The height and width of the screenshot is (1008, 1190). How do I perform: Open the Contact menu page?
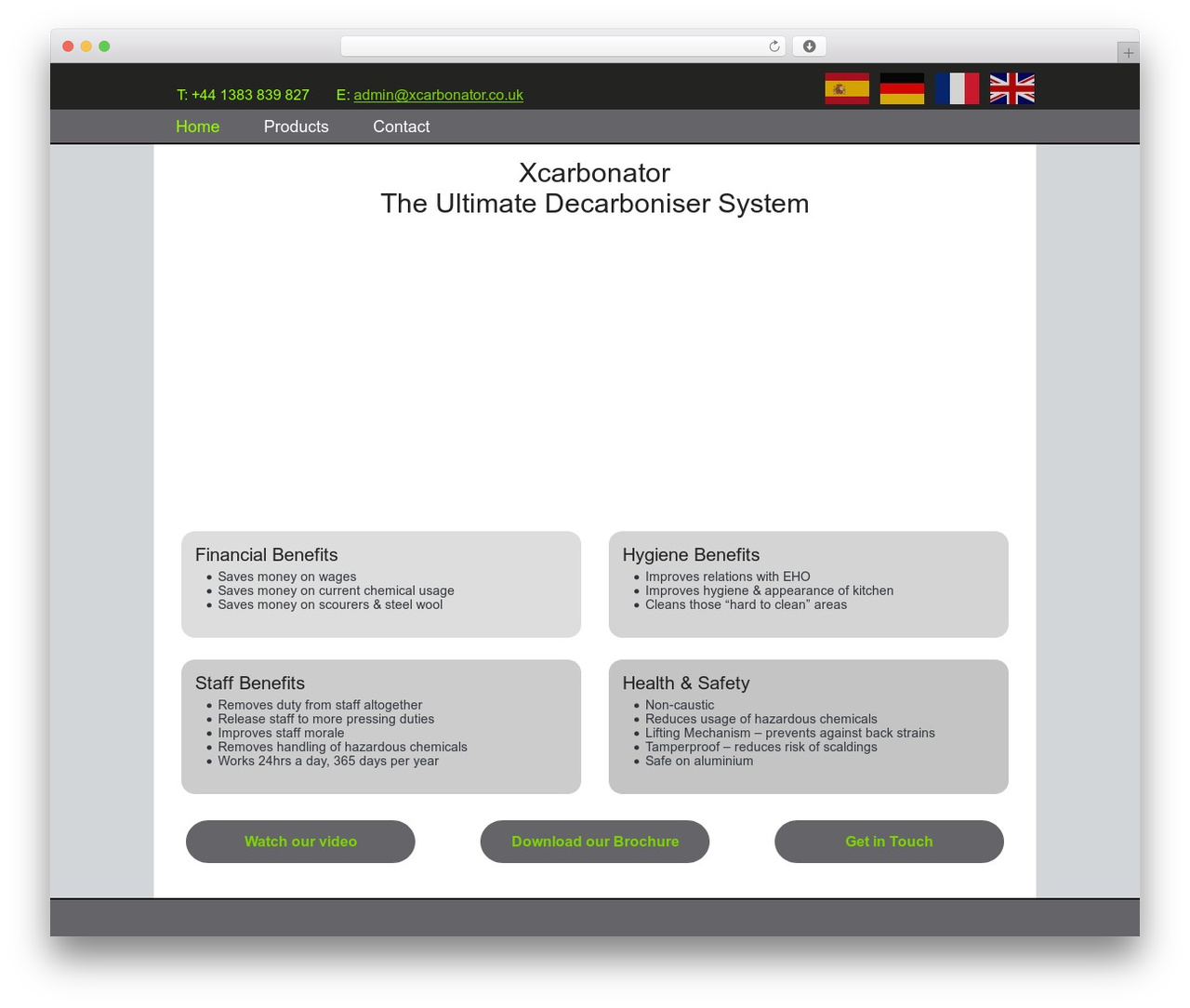[402, 126]
